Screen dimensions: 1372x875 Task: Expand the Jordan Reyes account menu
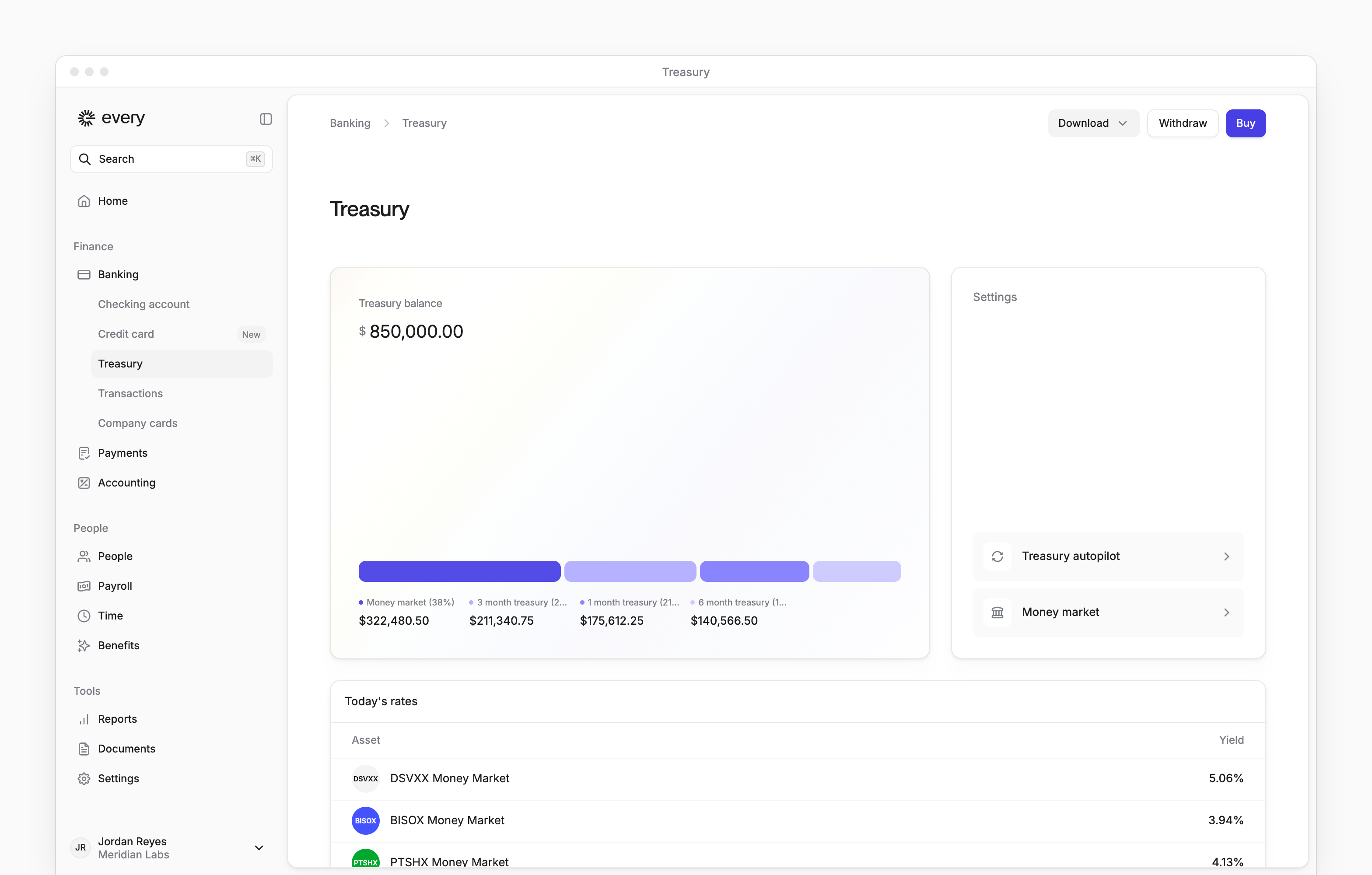pyautogui.click(x=259, y=848)
